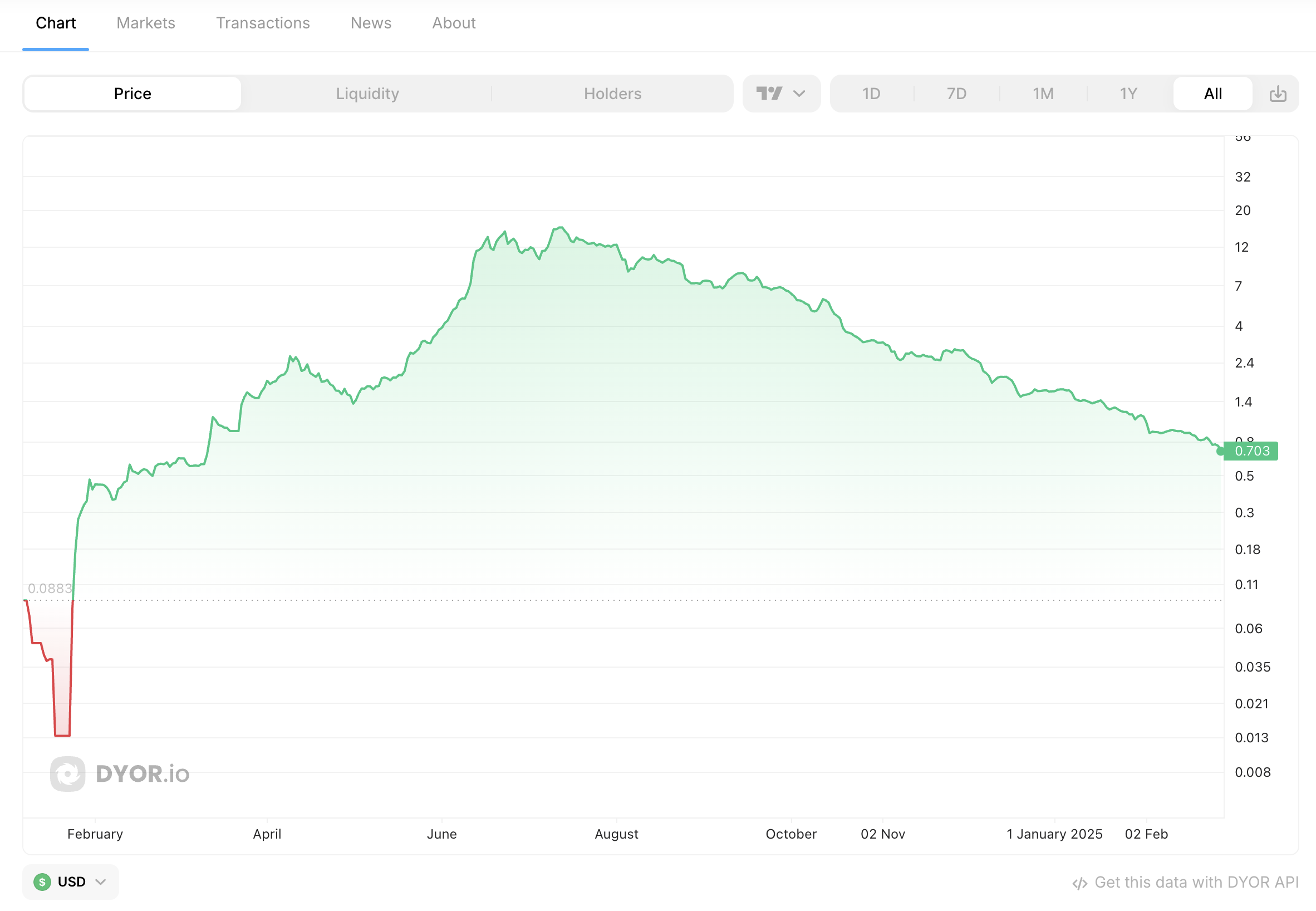Open the TradingView chart type dropdown
The image size is (1316, 911).
pos(781,94)
